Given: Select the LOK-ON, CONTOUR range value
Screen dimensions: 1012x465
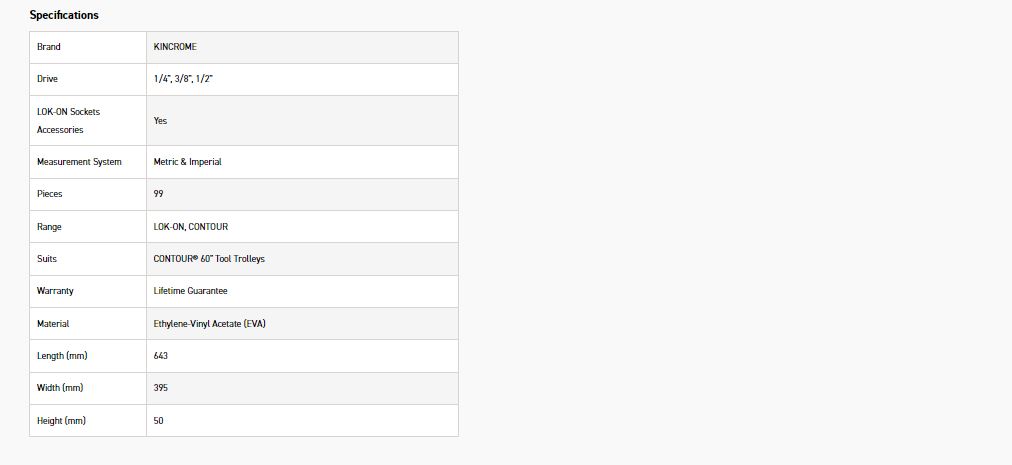Looking at the screenshot, I should click(x=191, y=227).
